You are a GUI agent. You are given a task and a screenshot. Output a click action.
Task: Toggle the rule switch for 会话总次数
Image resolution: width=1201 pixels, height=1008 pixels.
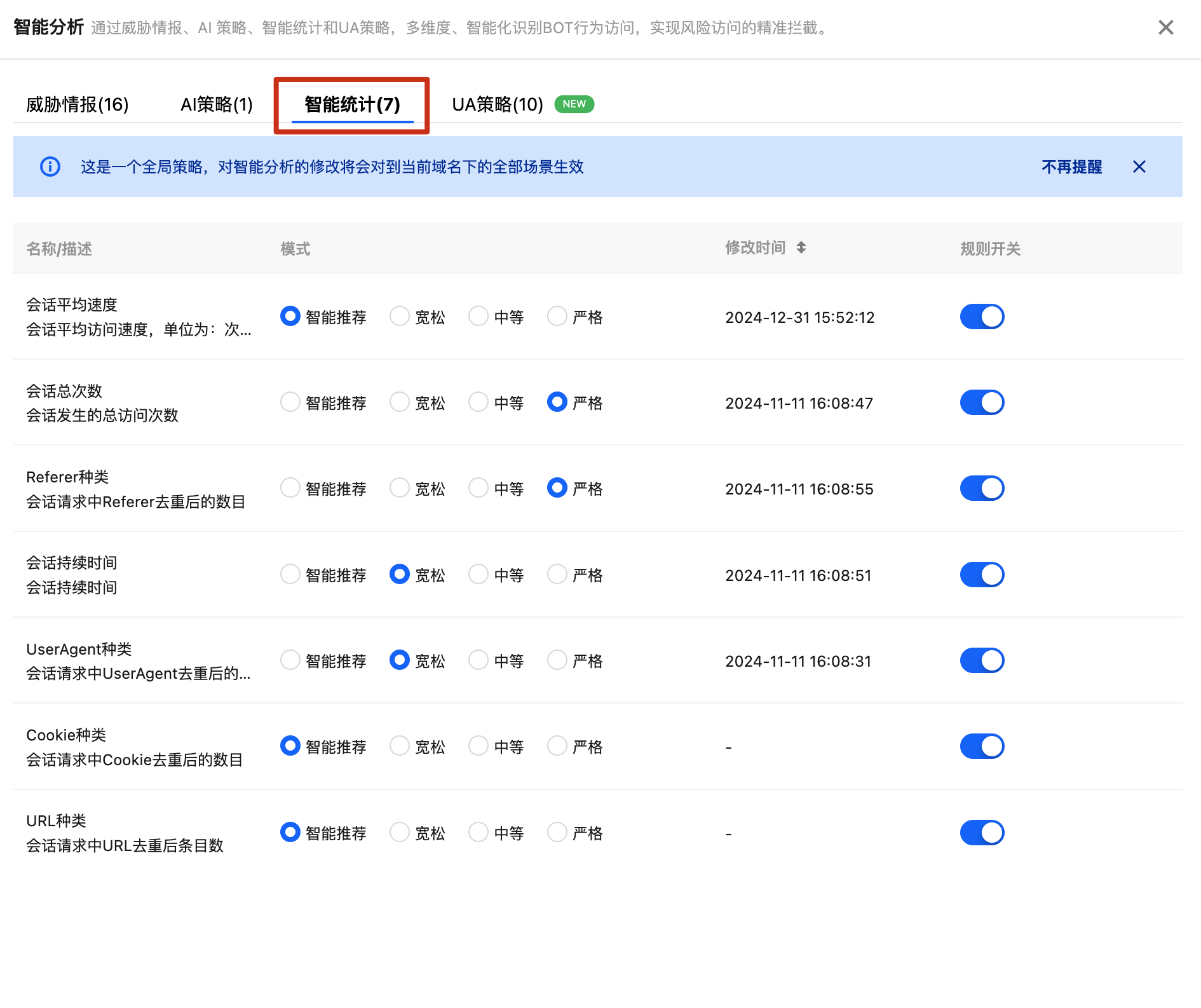(x=982, y=402)
